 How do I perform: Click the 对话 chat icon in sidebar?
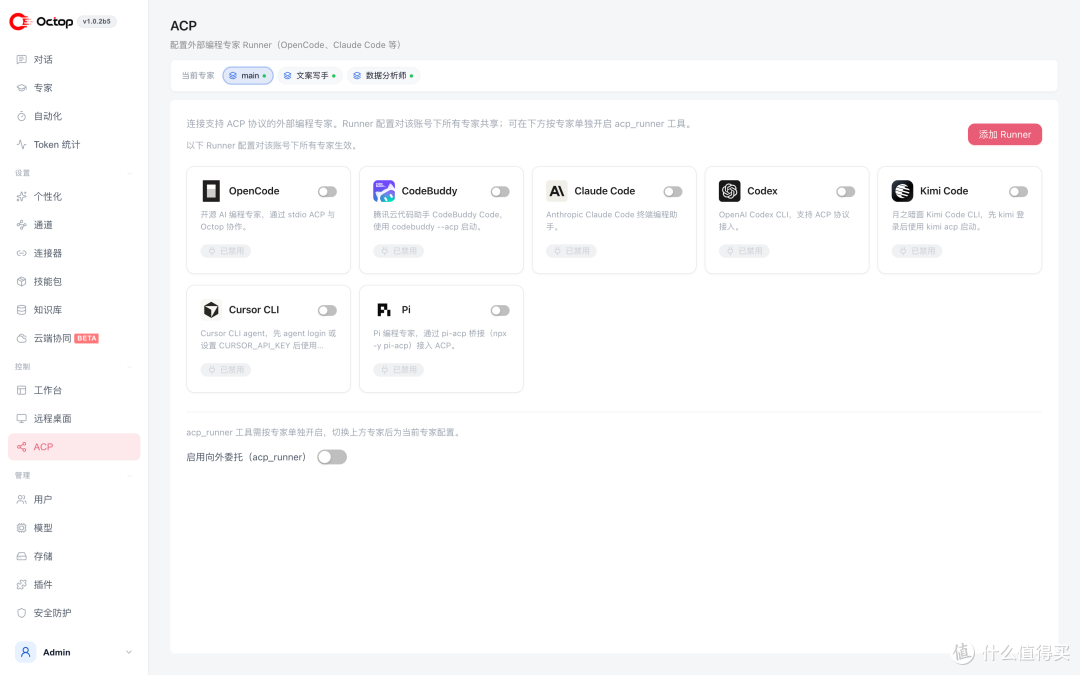click(x=21, y=59)
